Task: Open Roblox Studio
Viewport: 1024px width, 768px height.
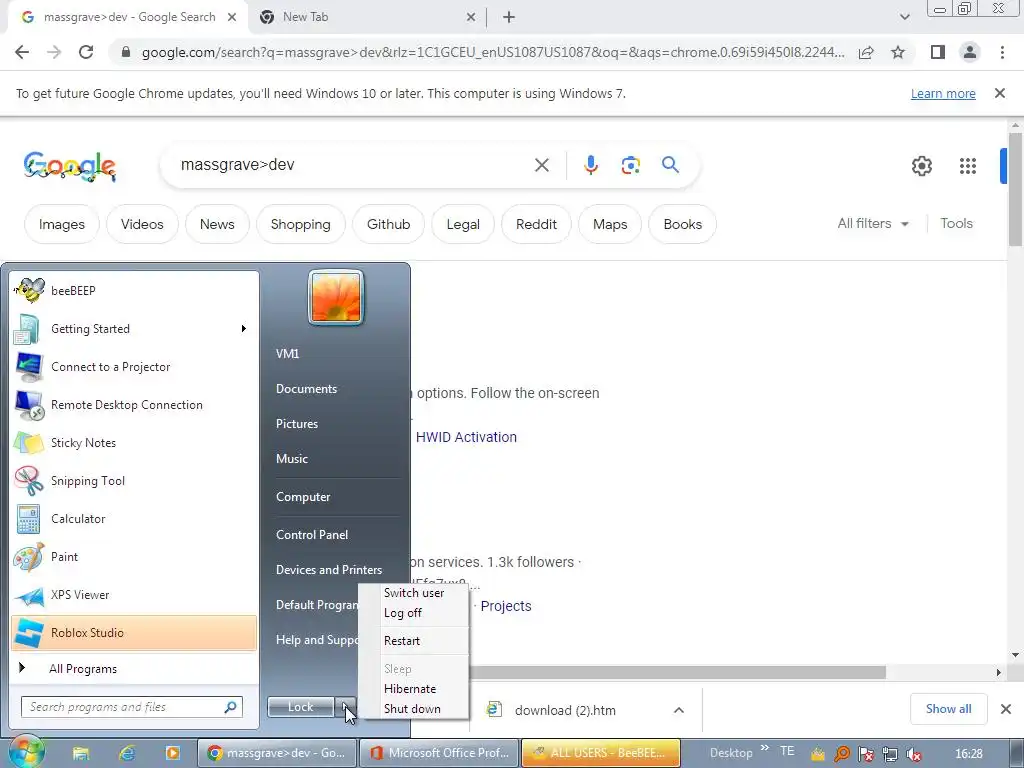Action: click(x=133, y=633)
